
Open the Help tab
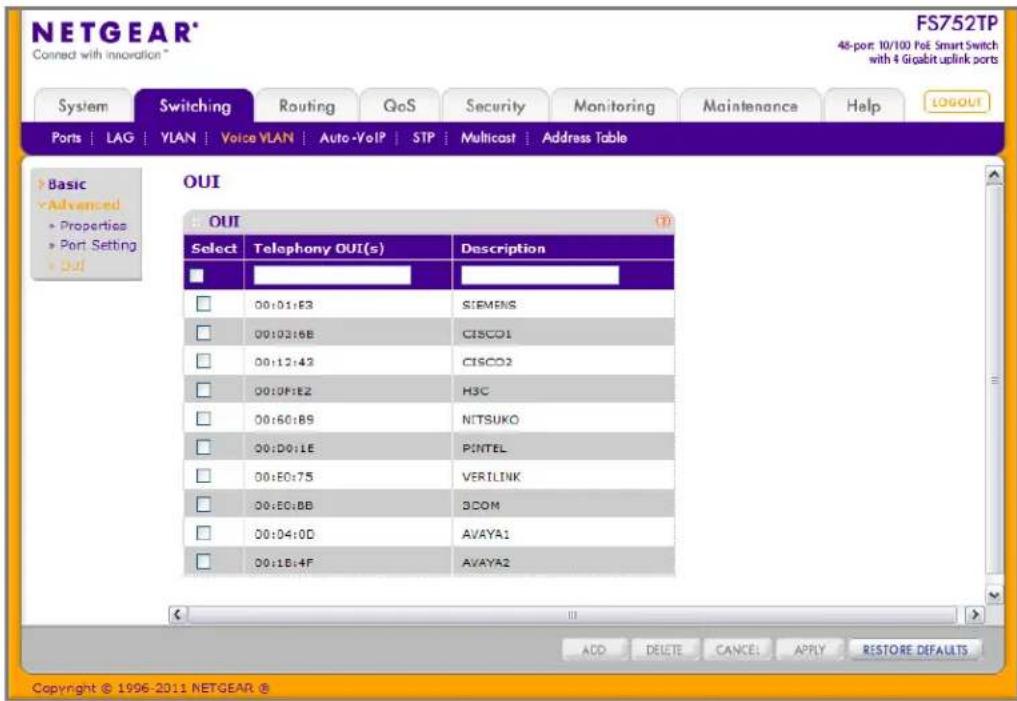863,106
